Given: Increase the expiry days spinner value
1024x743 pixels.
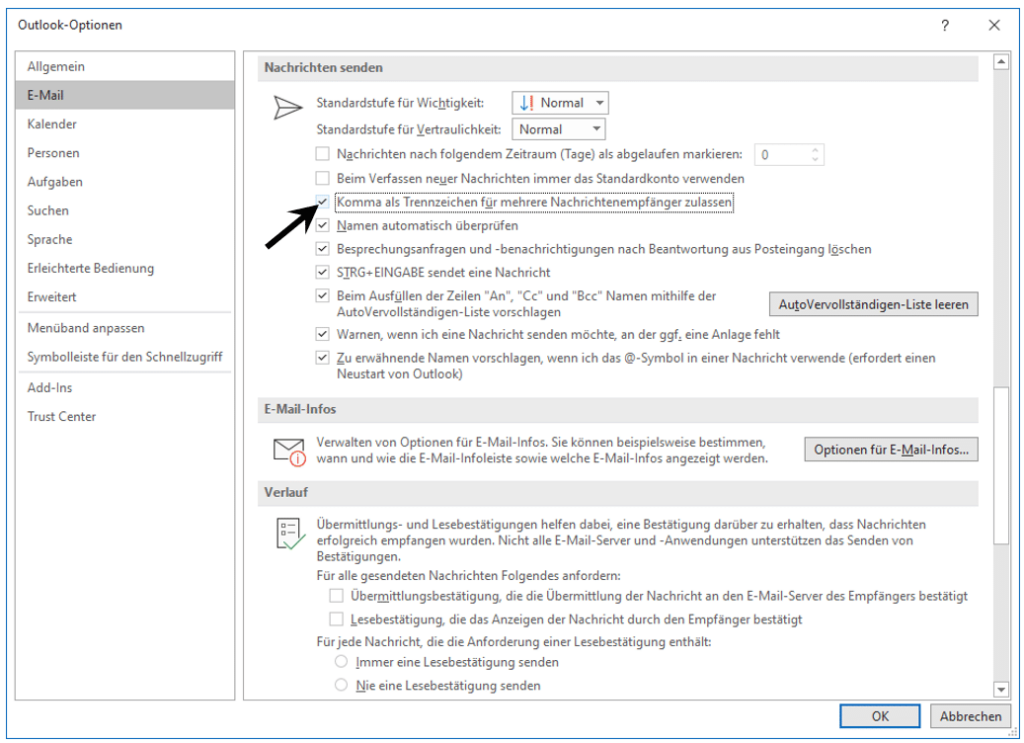Looking at the screenshot, I should click(815, 150).
